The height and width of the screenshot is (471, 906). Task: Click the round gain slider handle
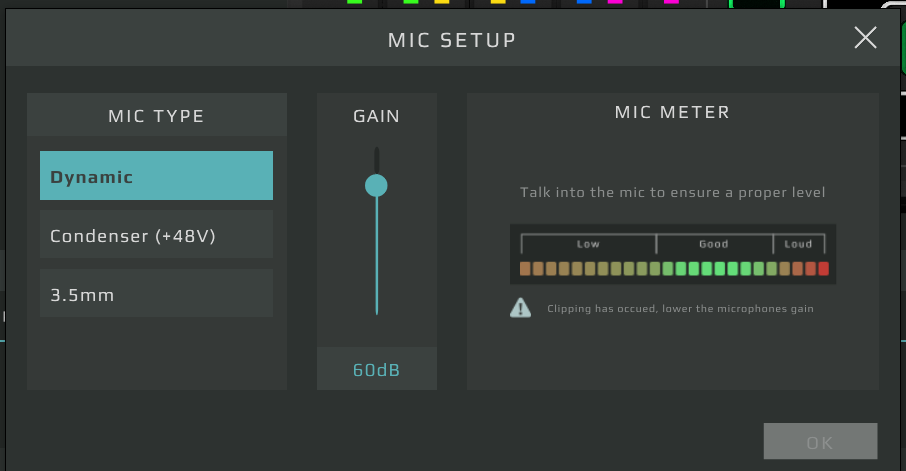[x=376, y=185]
